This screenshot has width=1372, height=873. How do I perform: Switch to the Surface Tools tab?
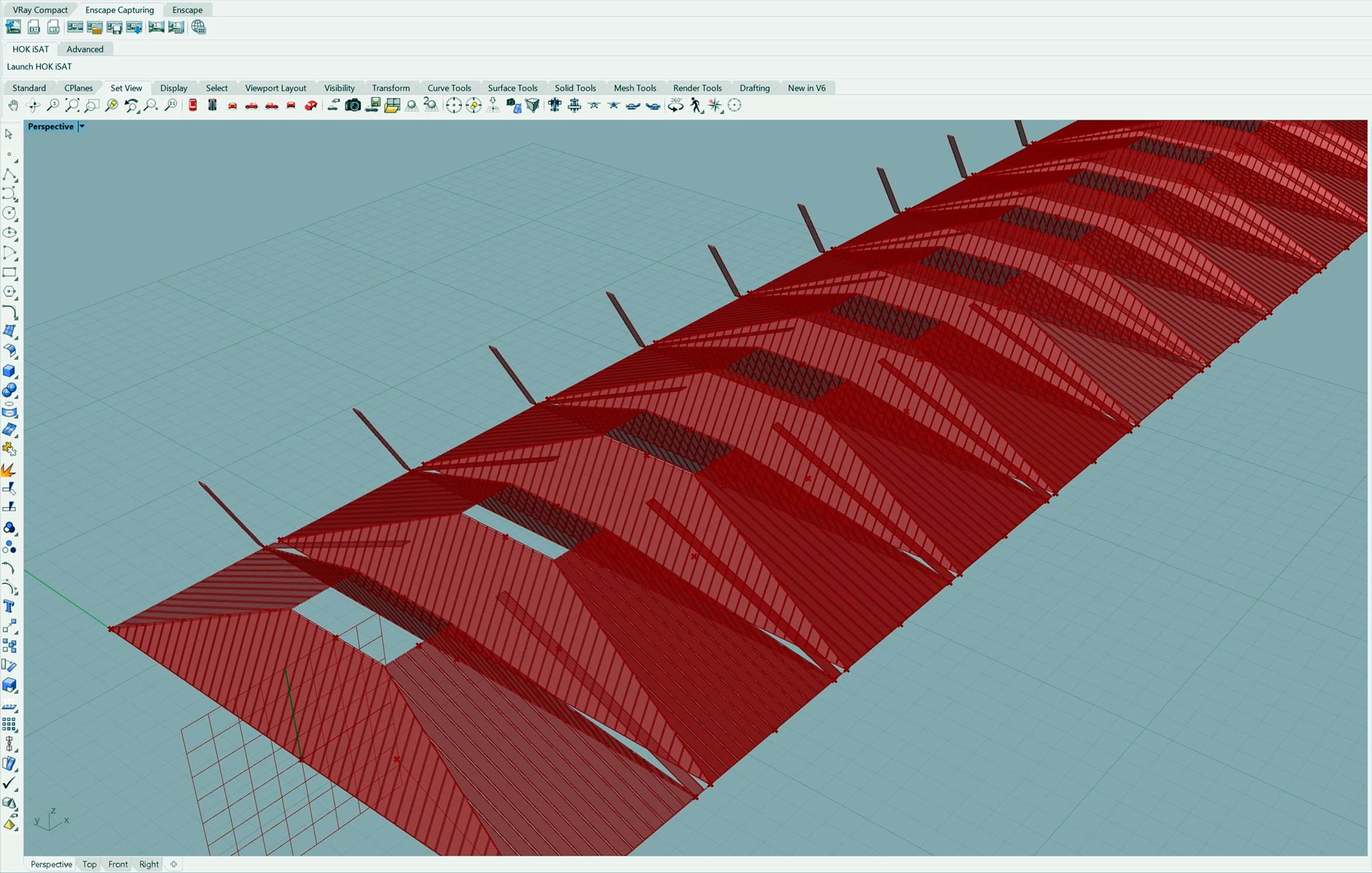(x=512, y=87)
